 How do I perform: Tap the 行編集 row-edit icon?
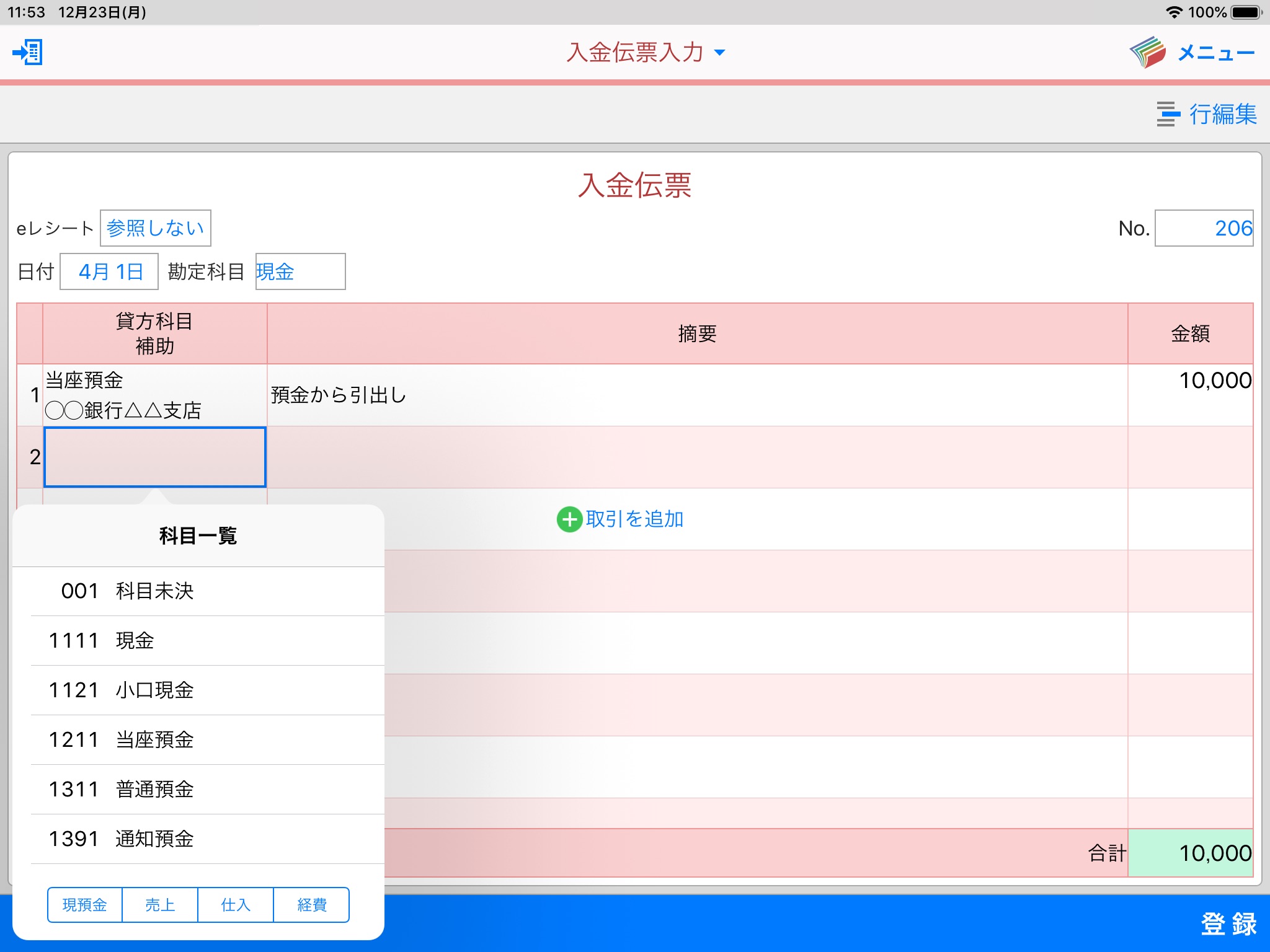pyautogui.click(x=1168, y=114)
